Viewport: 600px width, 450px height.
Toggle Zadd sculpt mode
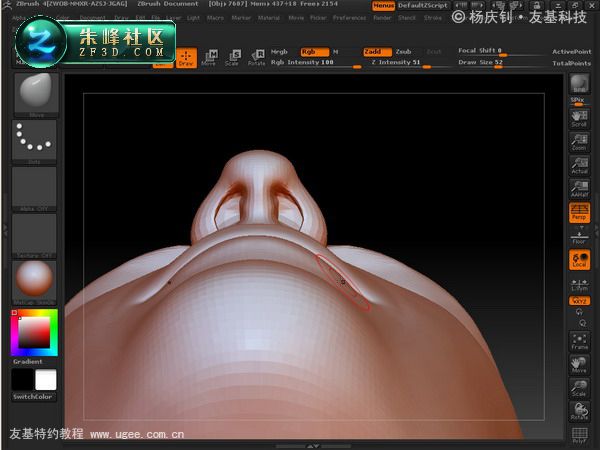pyautogui.click(x=377, y=52)
